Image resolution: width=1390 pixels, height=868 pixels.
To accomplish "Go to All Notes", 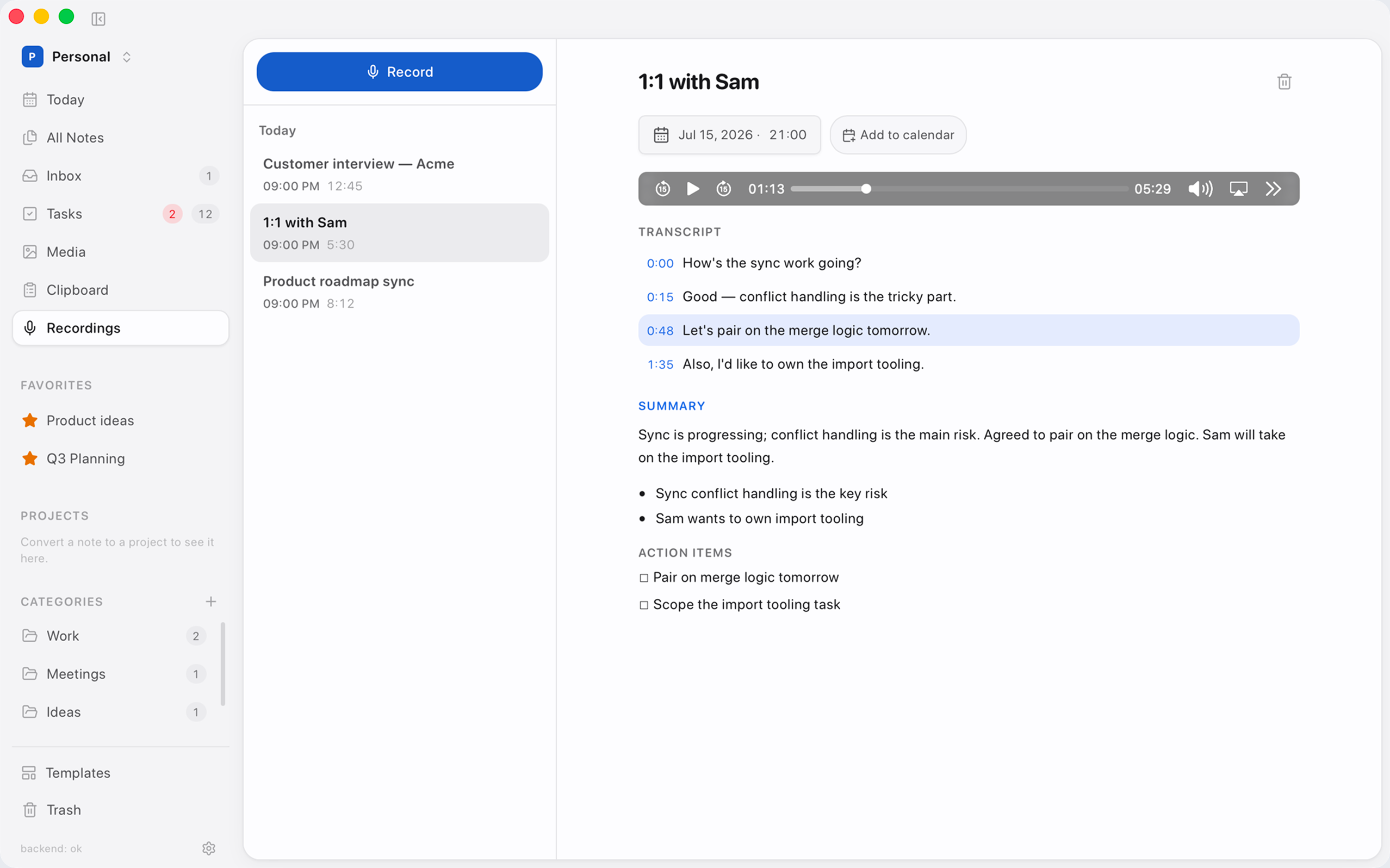I will coord(121,138).
